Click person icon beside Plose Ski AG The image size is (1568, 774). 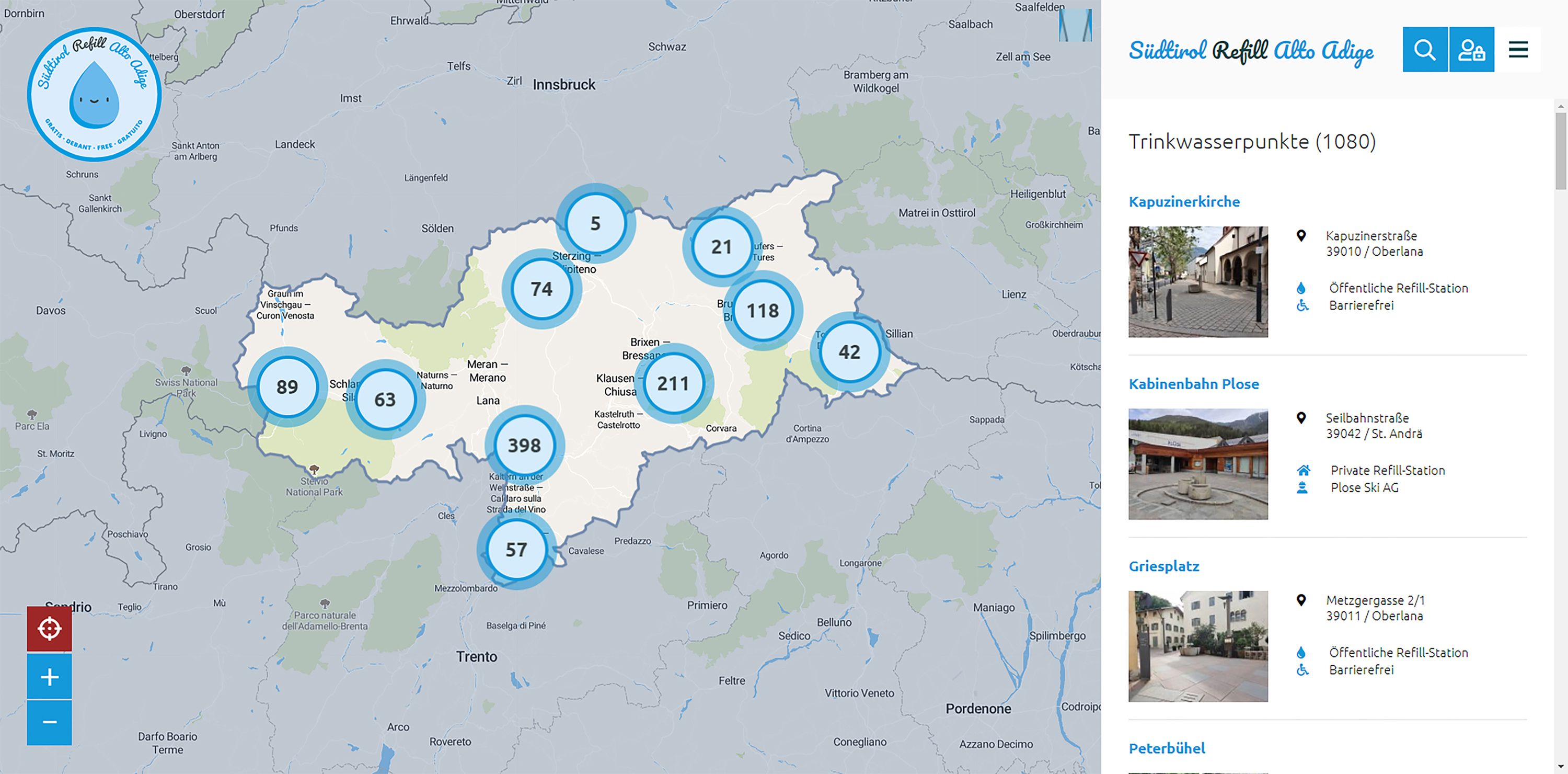click(1302, 487)
